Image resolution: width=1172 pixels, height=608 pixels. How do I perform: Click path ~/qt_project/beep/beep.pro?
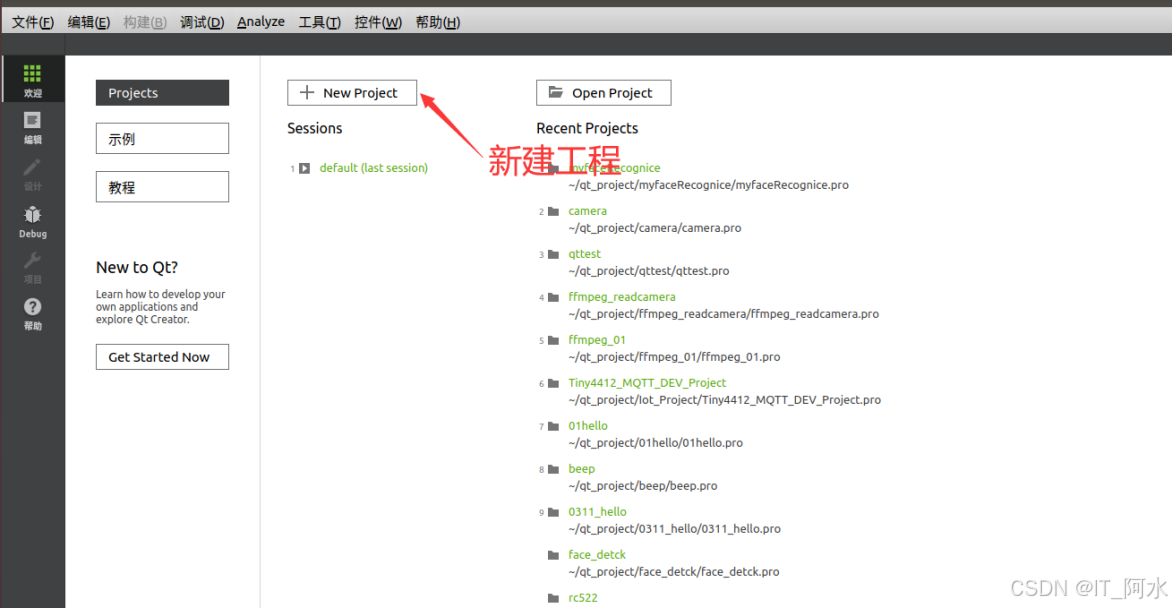(643, 486)
